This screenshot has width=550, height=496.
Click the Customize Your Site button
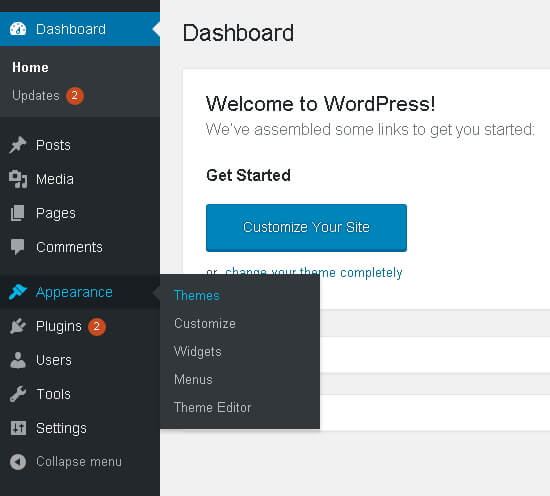pyautogui.click(x=307, y=228)
